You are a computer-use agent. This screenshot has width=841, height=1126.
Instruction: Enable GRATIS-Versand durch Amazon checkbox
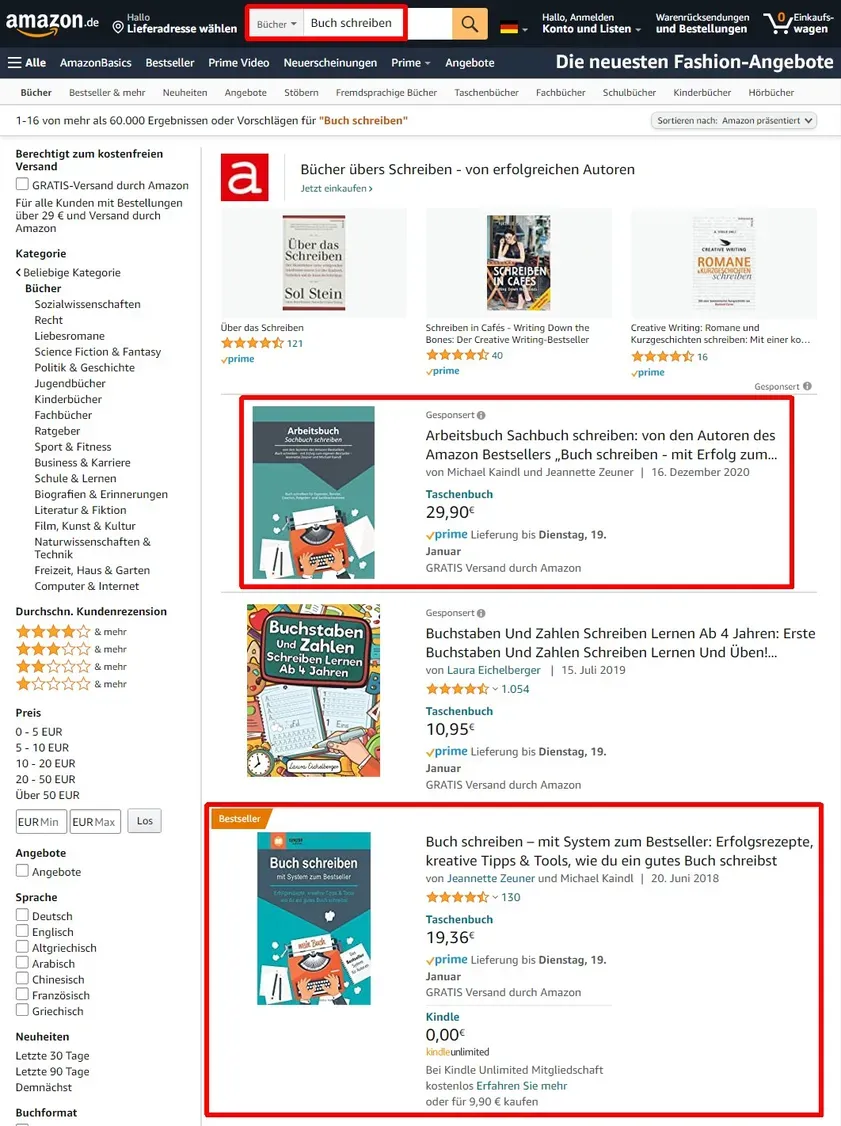pos(22,185)
